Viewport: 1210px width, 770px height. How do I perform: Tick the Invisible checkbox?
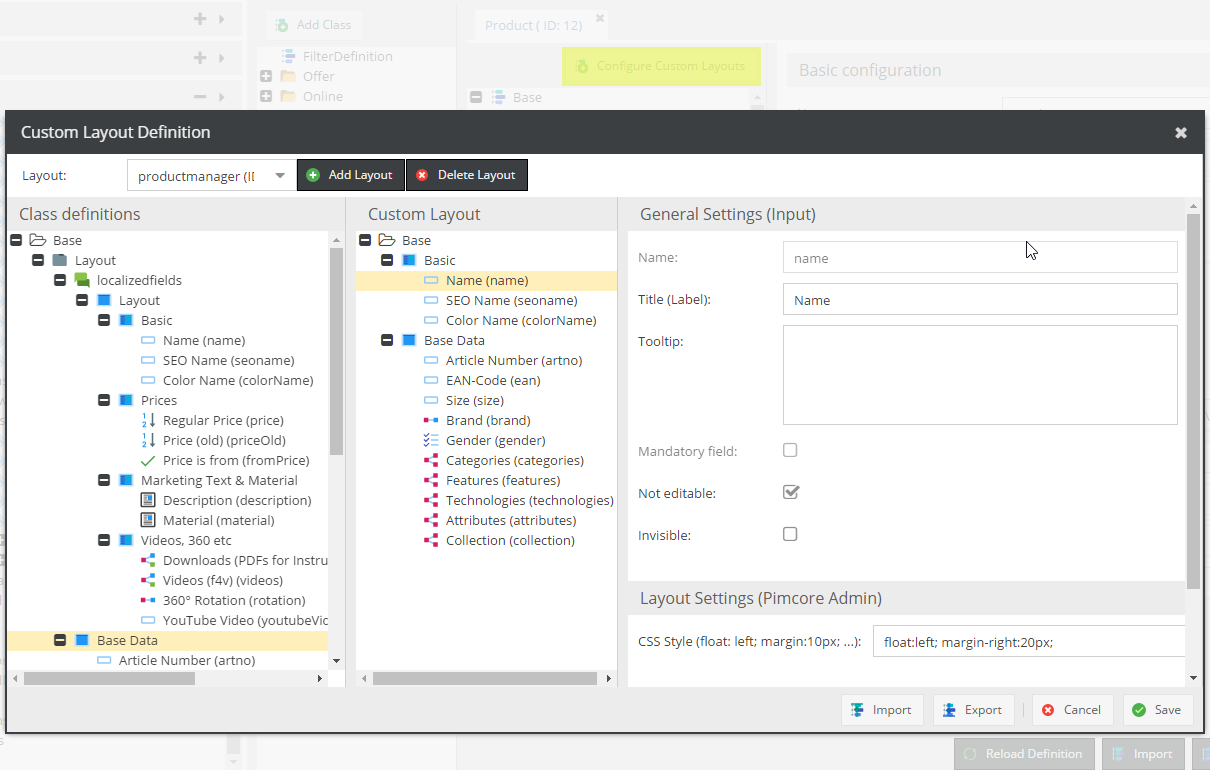790,534
